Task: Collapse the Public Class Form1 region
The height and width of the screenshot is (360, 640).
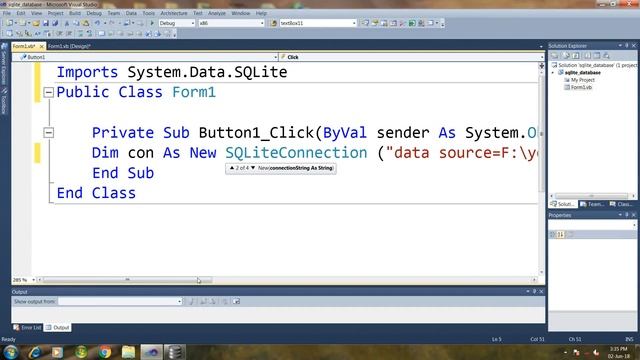Action: pos(49,92)
